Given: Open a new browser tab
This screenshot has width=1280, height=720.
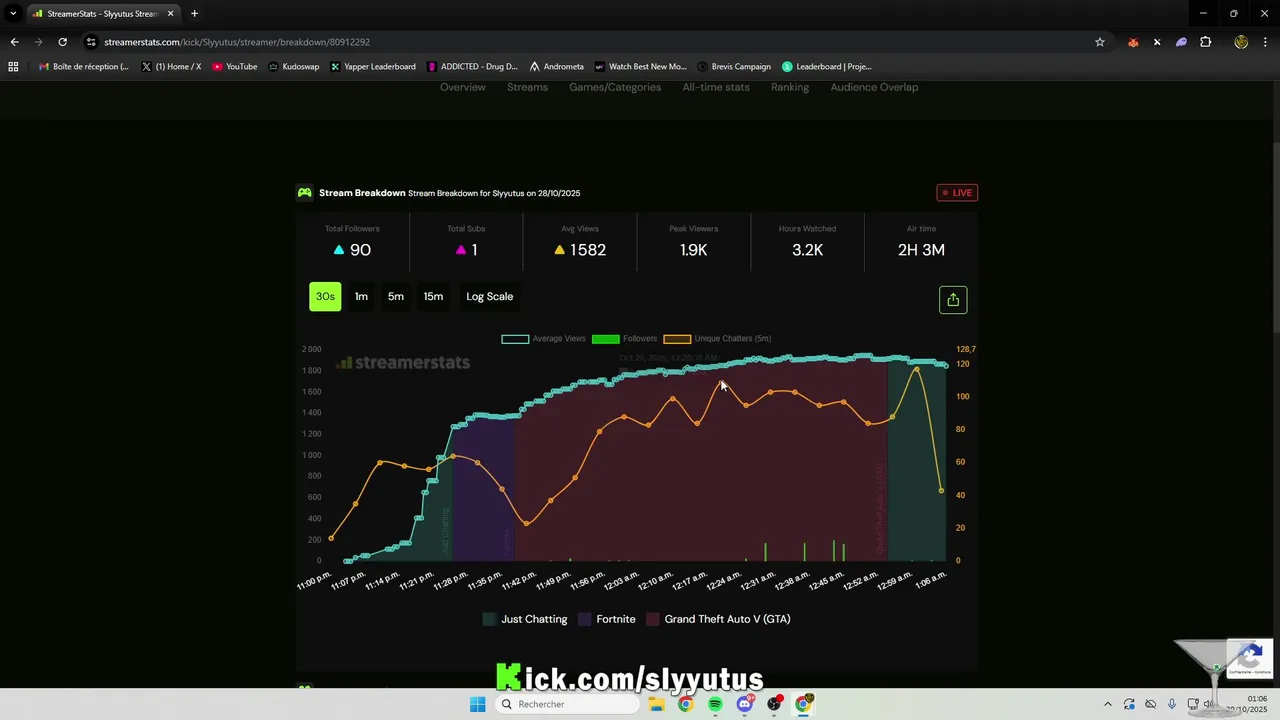Looking at the screenshot, I should [x=194, y=14].
